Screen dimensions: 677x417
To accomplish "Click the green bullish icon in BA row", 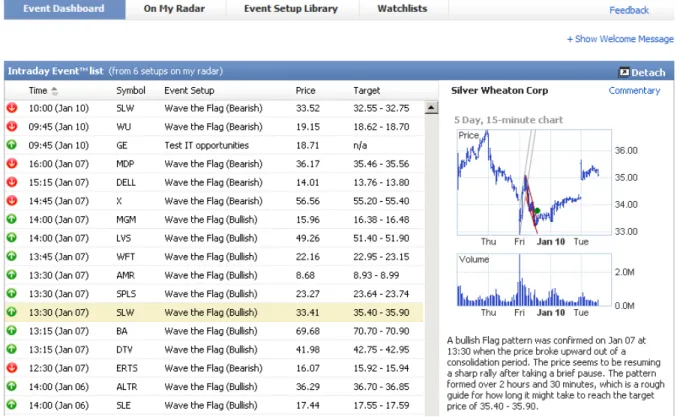I will [x=12, y=330].
